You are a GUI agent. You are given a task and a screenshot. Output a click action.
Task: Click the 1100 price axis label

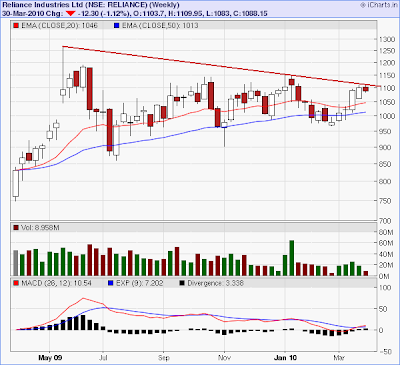(387, 88)
